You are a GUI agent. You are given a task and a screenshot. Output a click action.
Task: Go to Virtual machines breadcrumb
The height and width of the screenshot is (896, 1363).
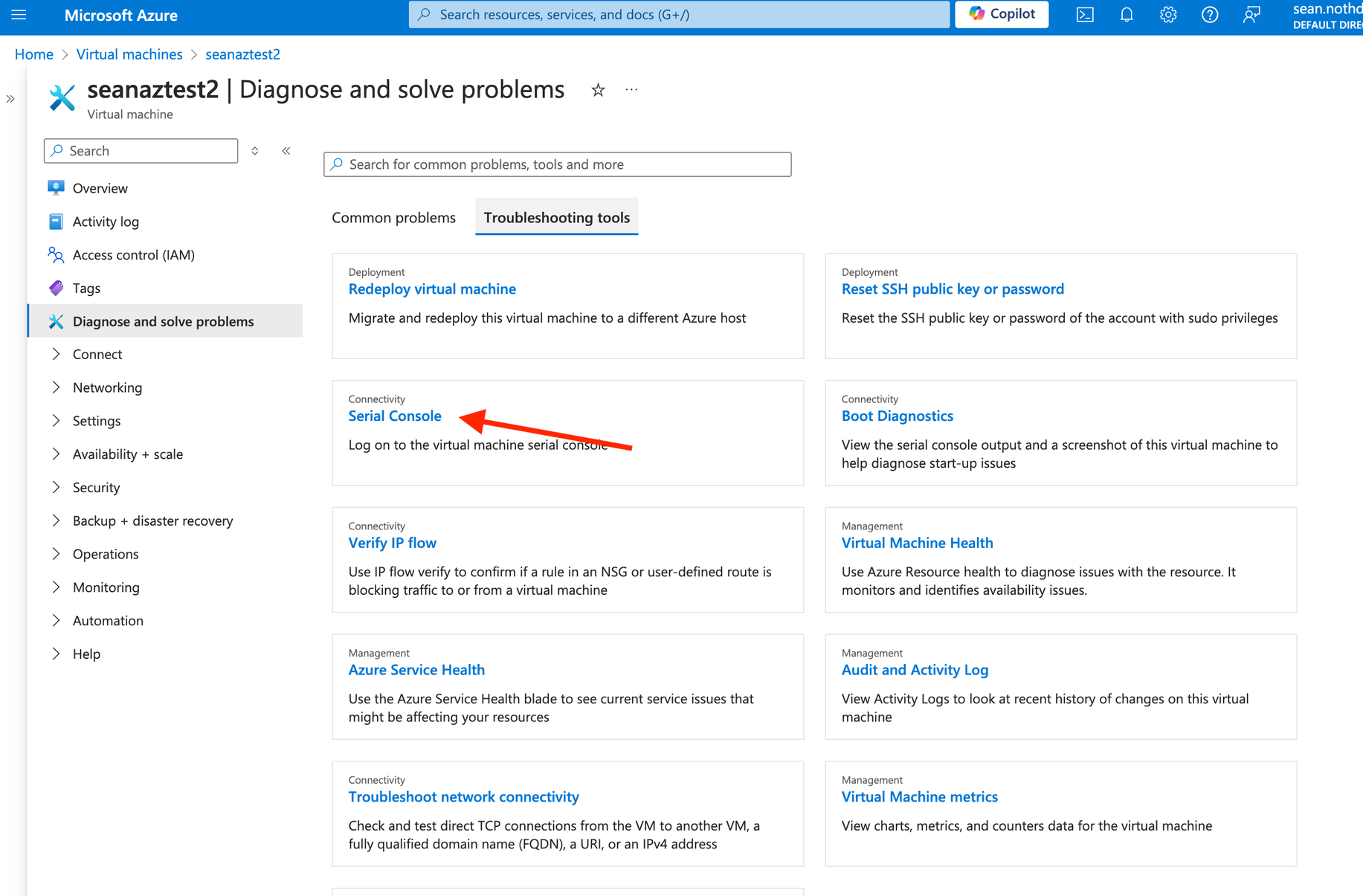129,54
